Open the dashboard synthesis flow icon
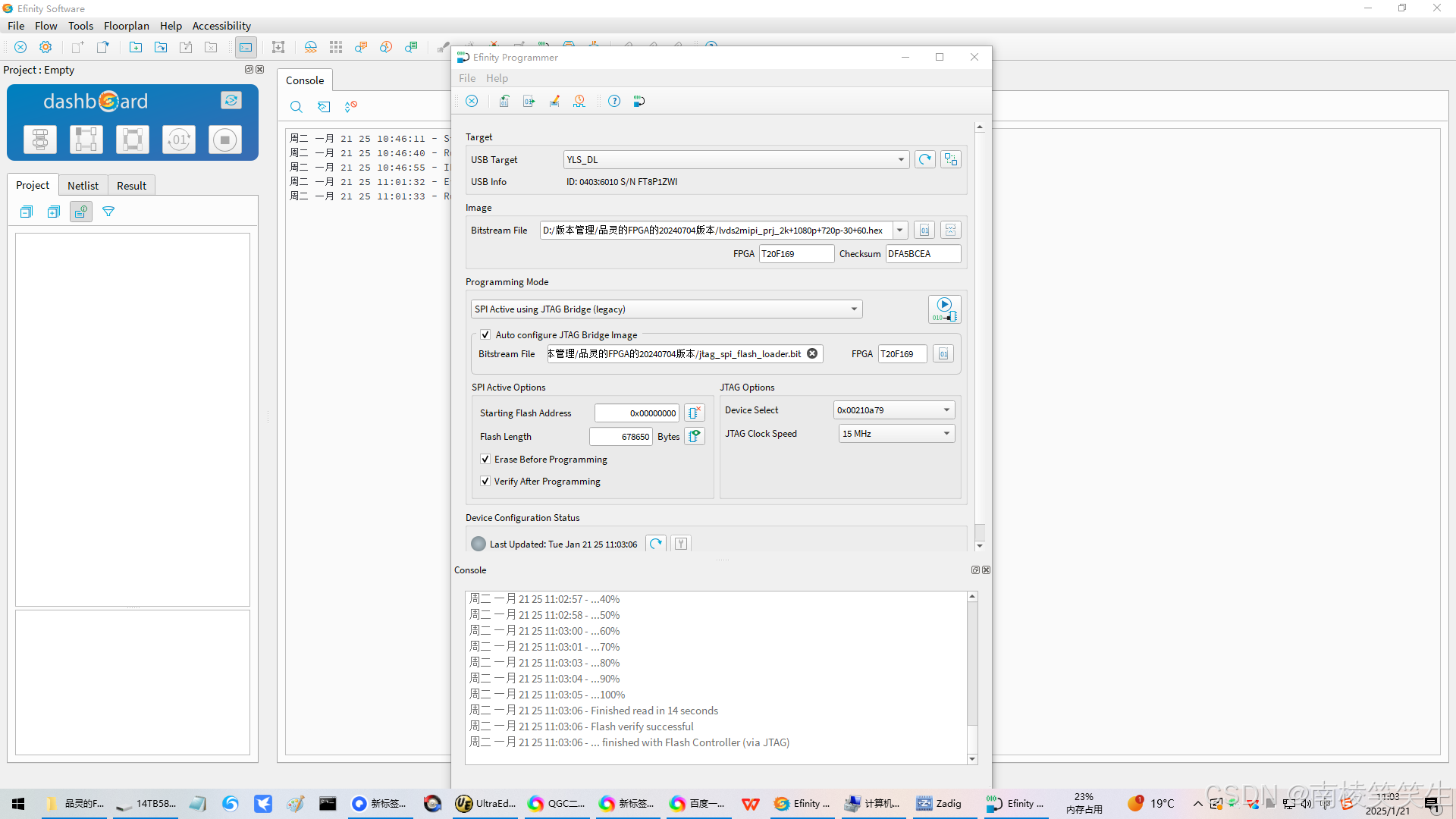 [x=39, y=140]
